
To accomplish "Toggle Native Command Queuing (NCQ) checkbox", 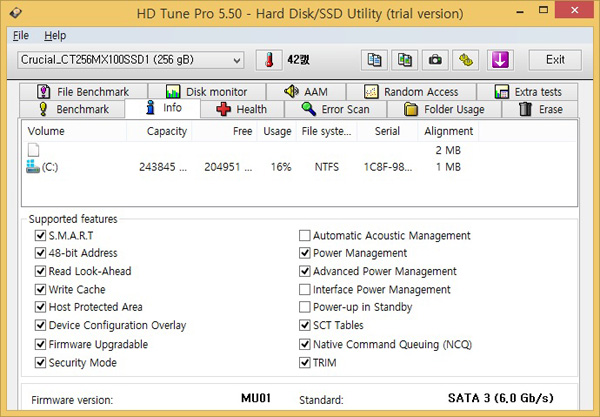I will (305, 344).
